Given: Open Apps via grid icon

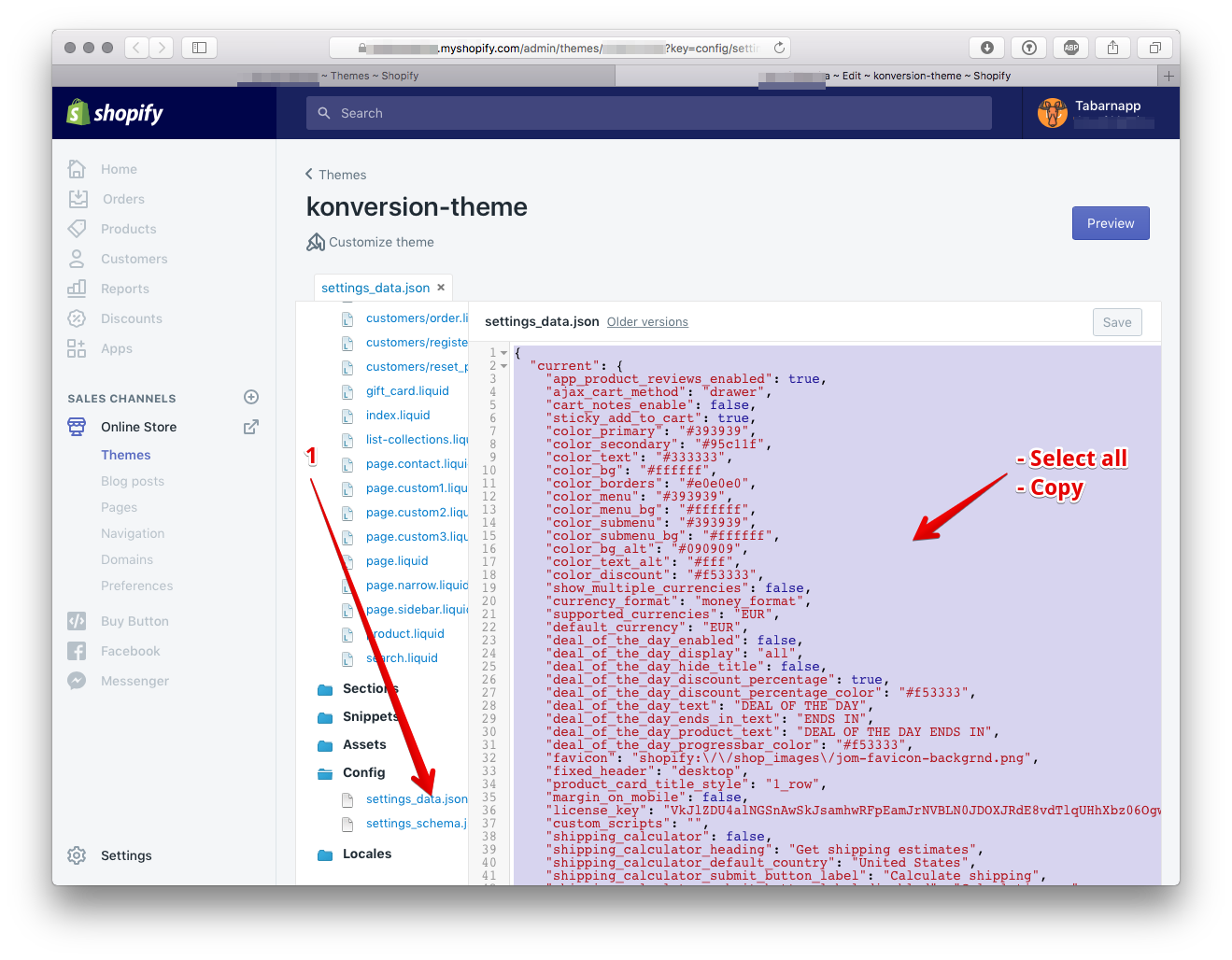Looking at the screenshot, I should tap(77, 348).
